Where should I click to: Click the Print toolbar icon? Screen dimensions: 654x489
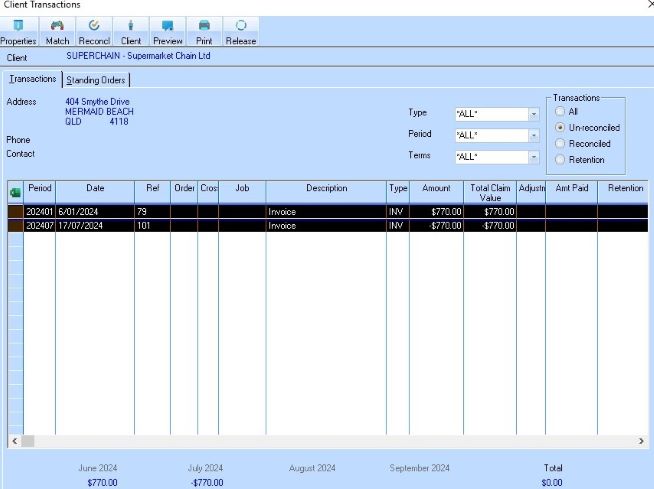click(x=204, y=31)
